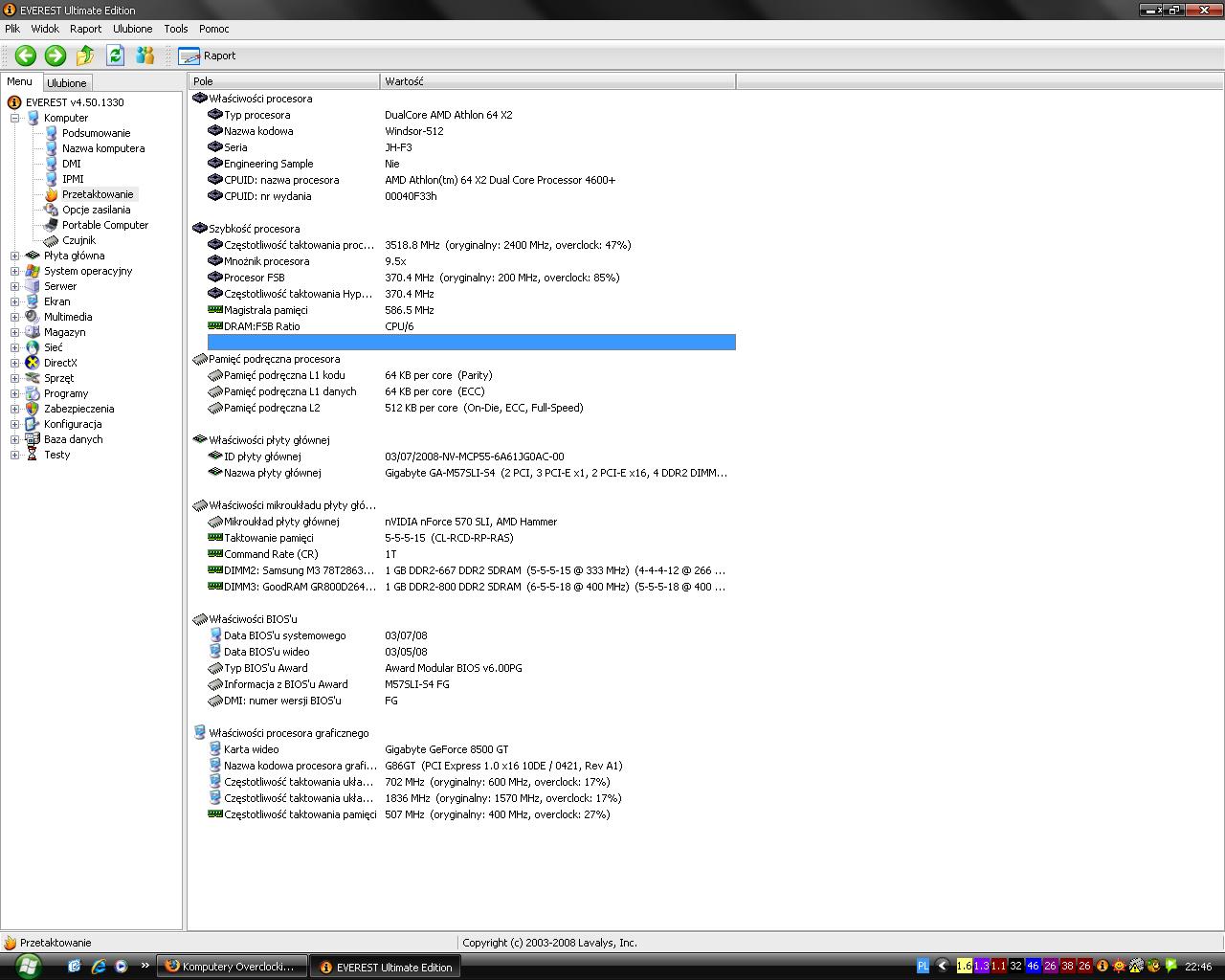The height and width of the screenshot is (980, 1225).
Task: Click the Testy hourglass icon
Action: pos(33,455)
